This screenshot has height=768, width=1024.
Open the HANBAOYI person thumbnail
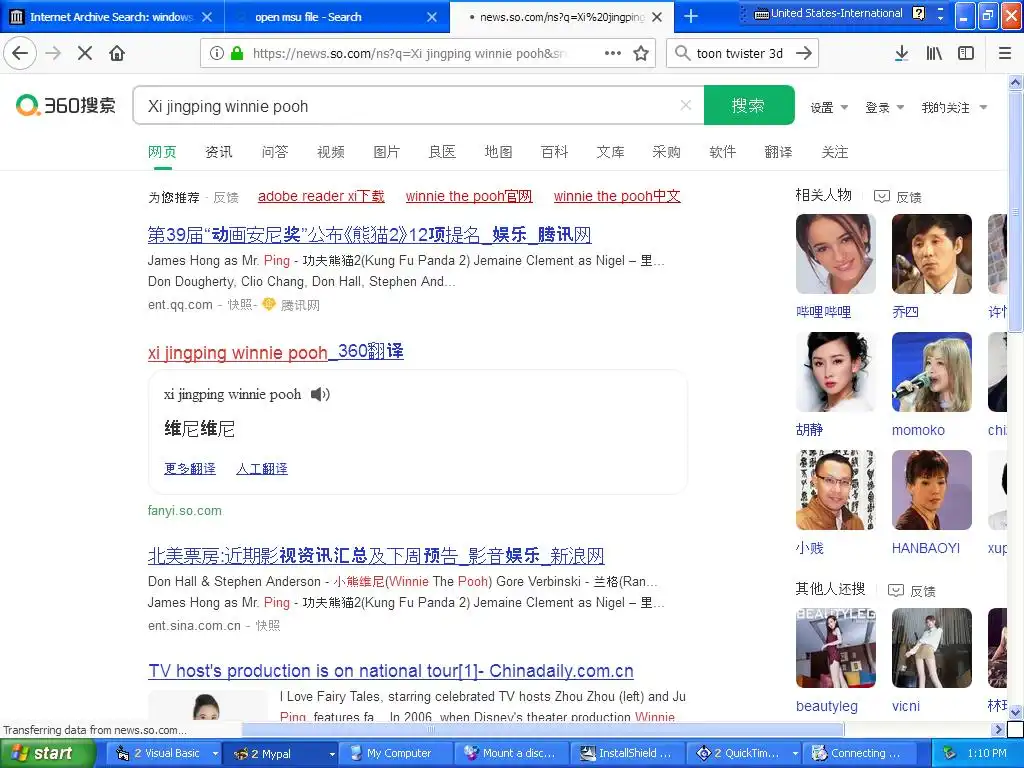(932, 490)
